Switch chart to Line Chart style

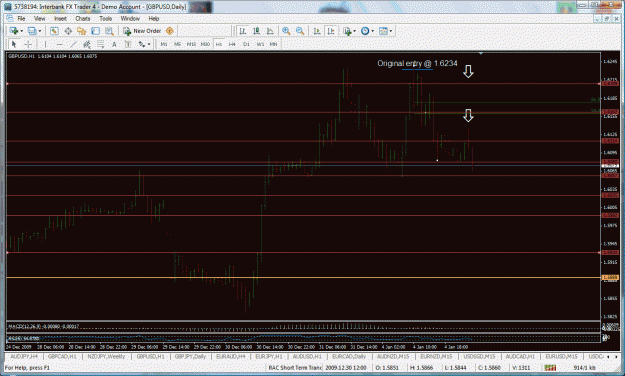pyautogui.click(x=270, y=31)
